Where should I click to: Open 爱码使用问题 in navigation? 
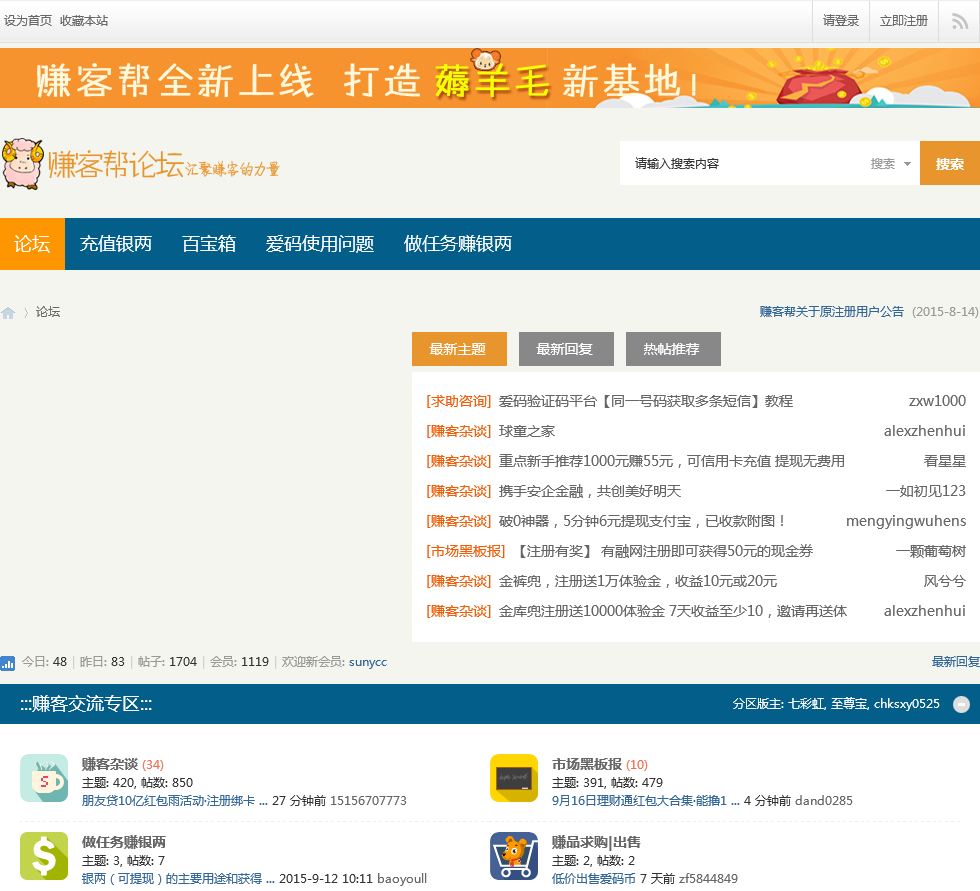[320, 244]
